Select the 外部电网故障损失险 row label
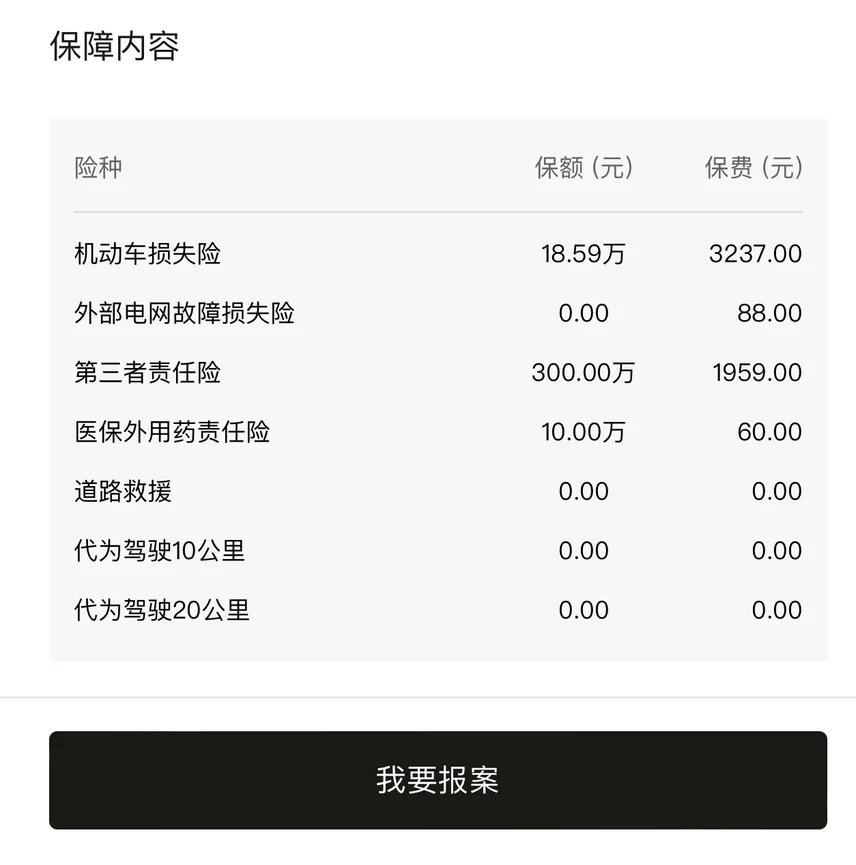Viewport: 856px width, 865px height. tap(184, 313)
